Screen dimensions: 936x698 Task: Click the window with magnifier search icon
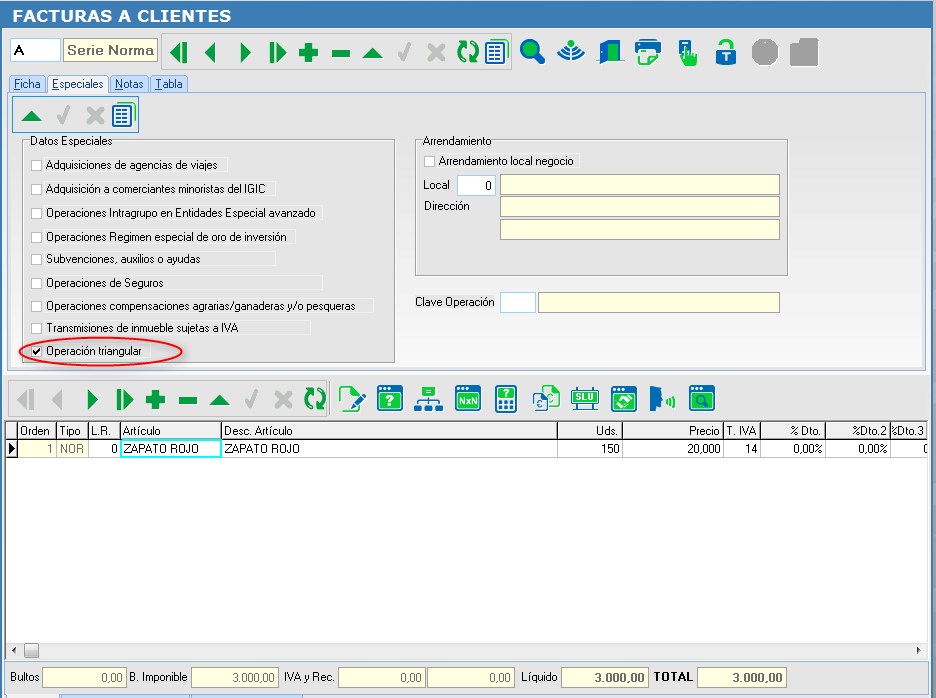point(701,398)
